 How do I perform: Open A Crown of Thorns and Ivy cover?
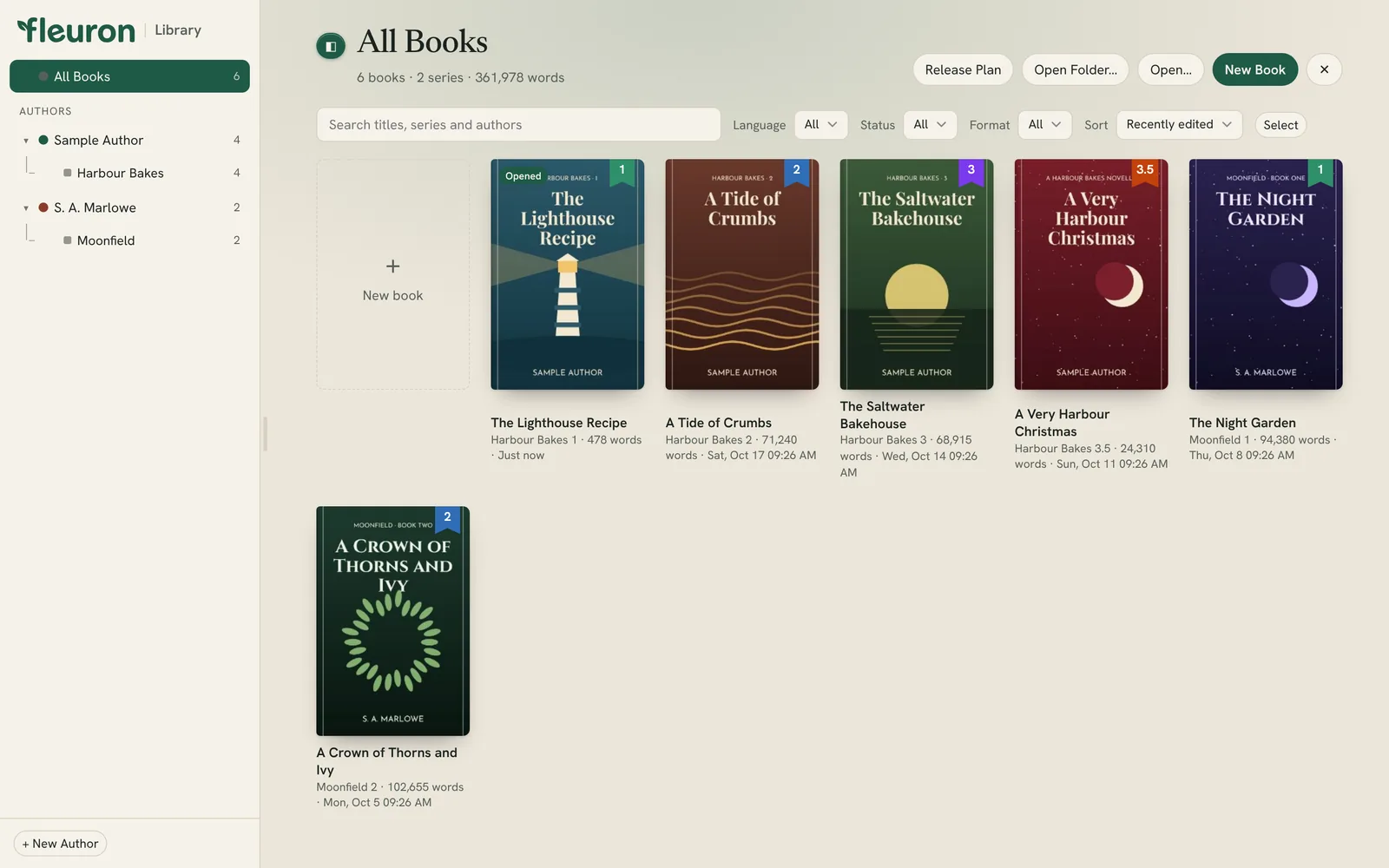tap(392, 621)
